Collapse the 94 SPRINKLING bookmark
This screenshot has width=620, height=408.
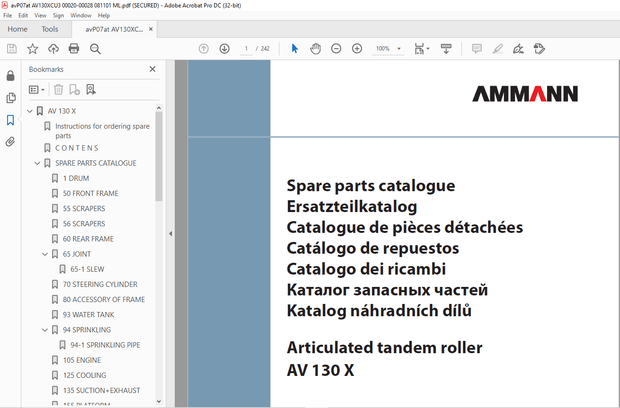click(45, 330)
